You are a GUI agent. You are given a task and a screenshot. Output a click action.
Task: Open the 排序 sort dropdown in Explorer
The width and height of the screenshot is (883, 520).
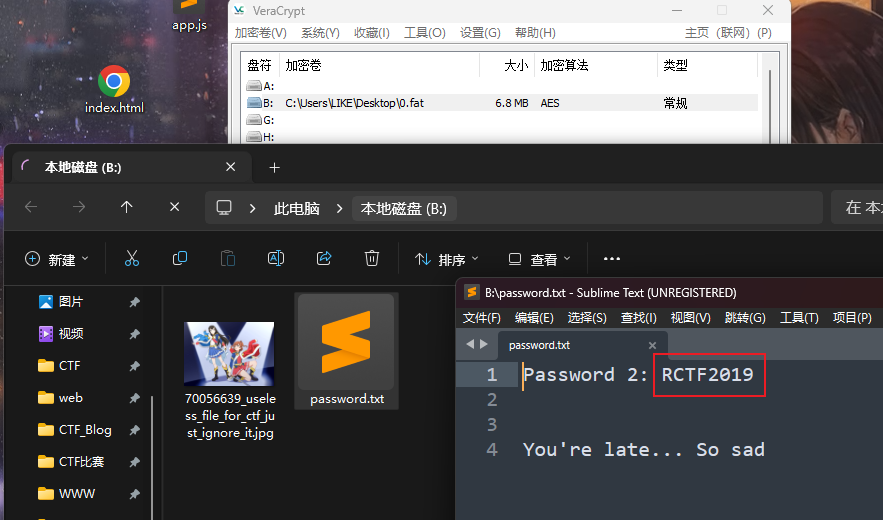(447, 259)
